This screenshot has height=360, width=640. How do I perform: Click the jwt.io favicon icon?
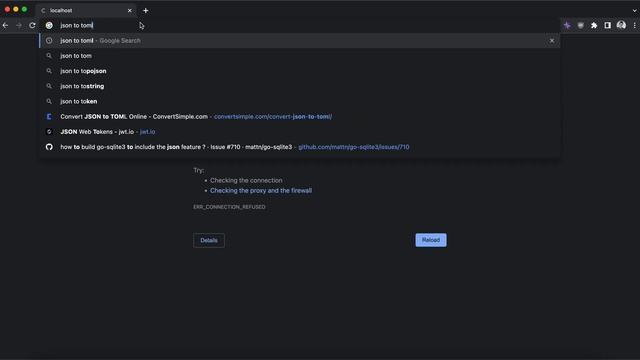click(49, 132)
